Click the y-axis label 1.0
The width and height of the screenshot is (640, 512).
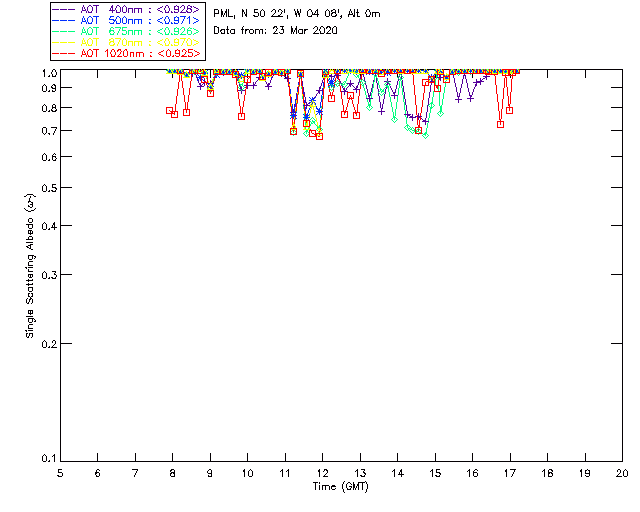click(49, 73)
